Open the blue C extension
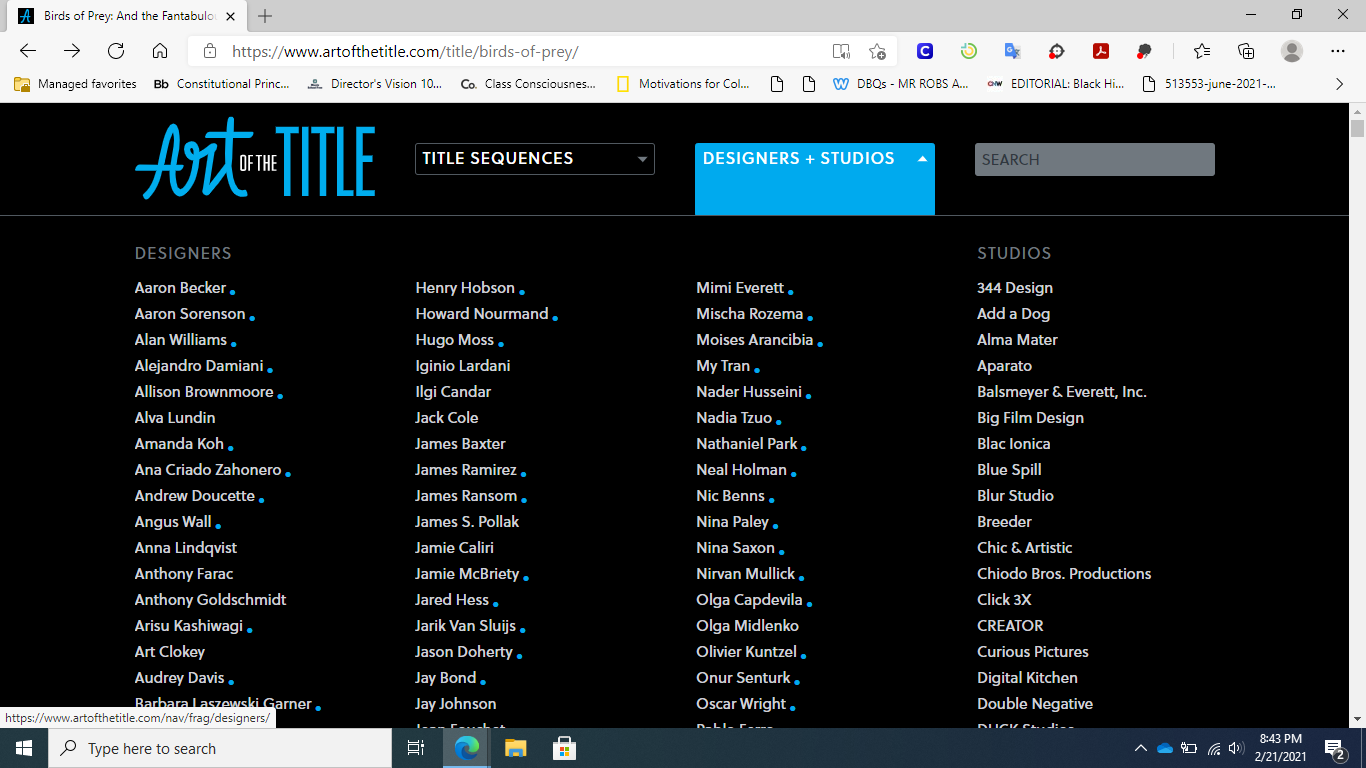 coord(925,51)
